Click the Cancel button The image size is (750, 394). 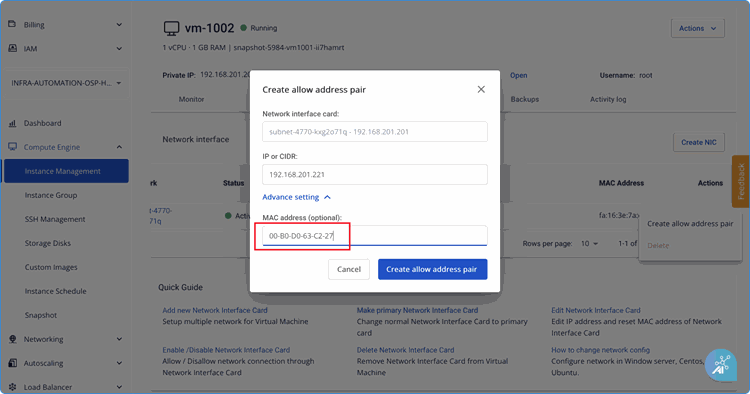coord(349,269)
